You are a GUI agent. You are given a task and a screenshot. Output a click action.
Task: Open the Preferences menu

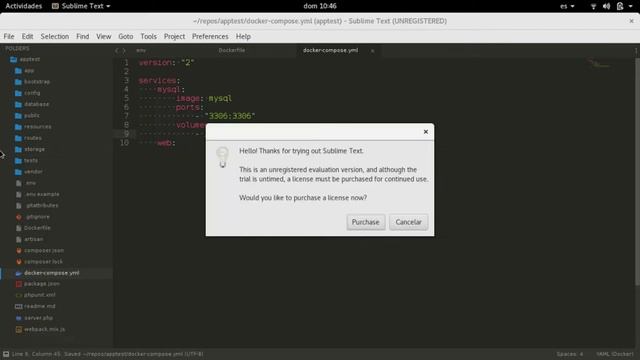click(x=210, y=36)
